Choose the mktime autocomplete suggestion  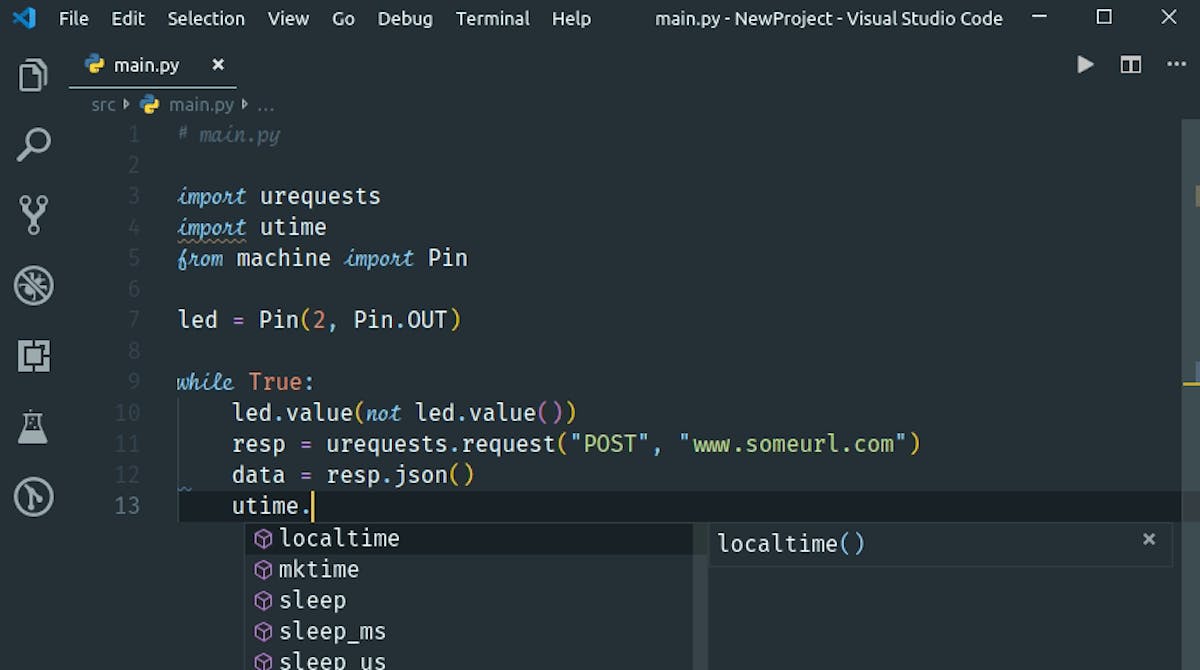point(318,570)
